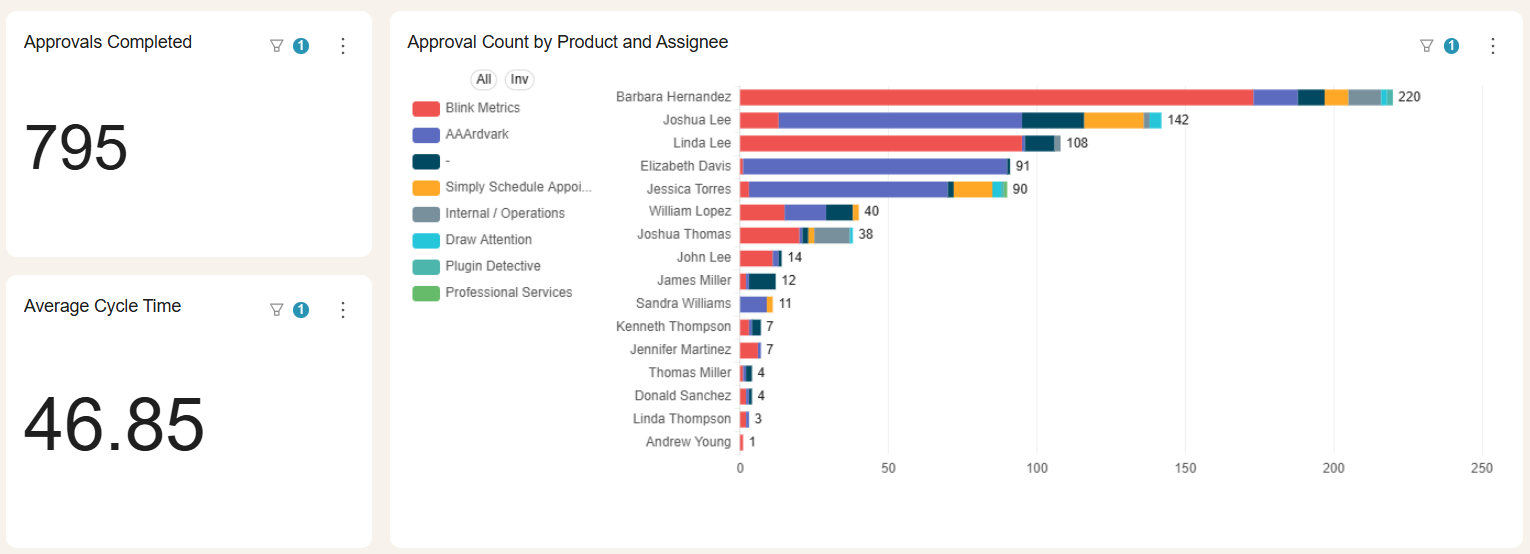The height and width of the screenshot is (554, 1530).
Task: Click filter icon on Average Cycle Time card
Action: click(277, 310)
